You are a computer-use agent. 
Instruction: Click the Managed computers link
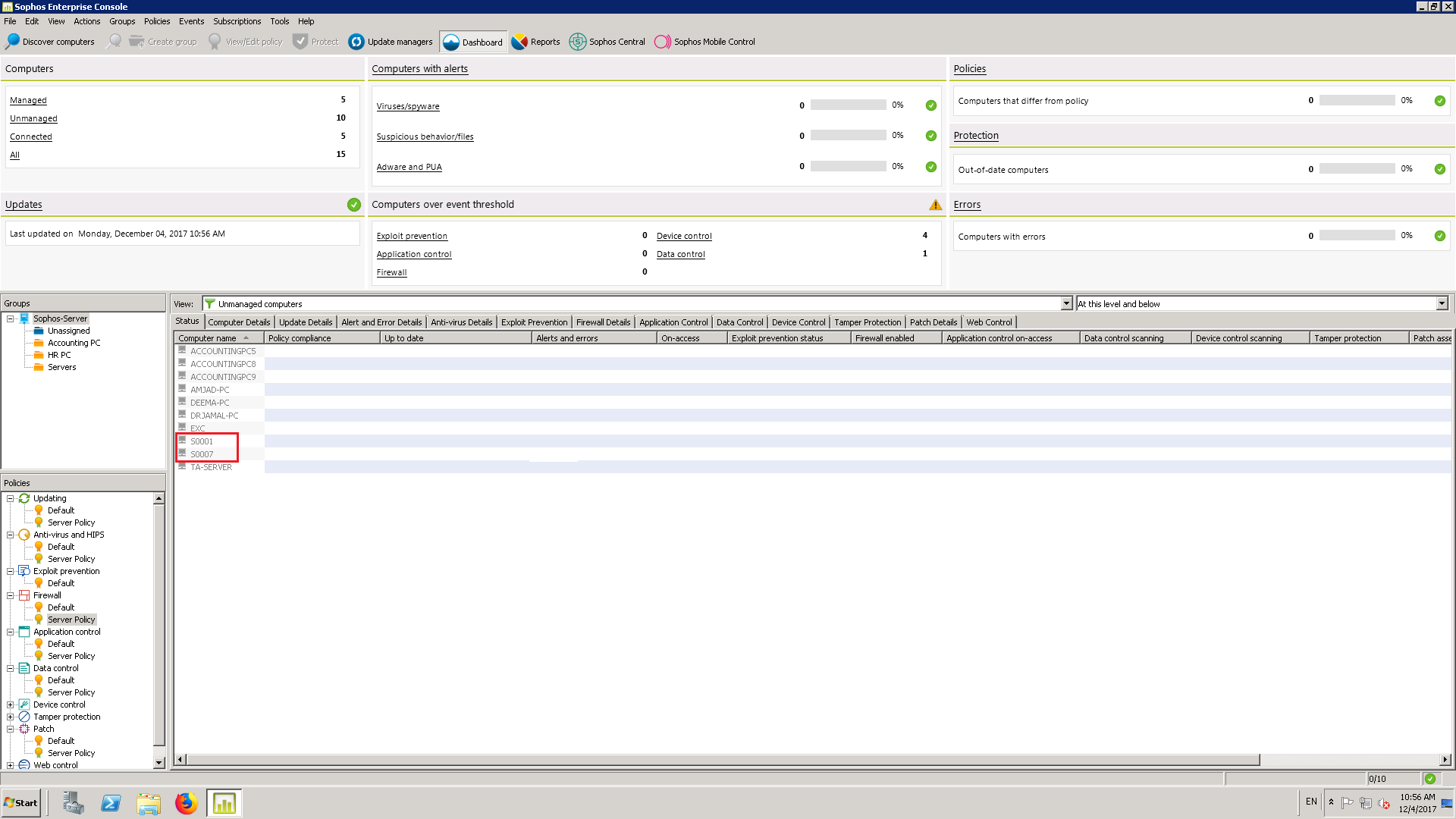pyautogui.click(x=28, y=100)
